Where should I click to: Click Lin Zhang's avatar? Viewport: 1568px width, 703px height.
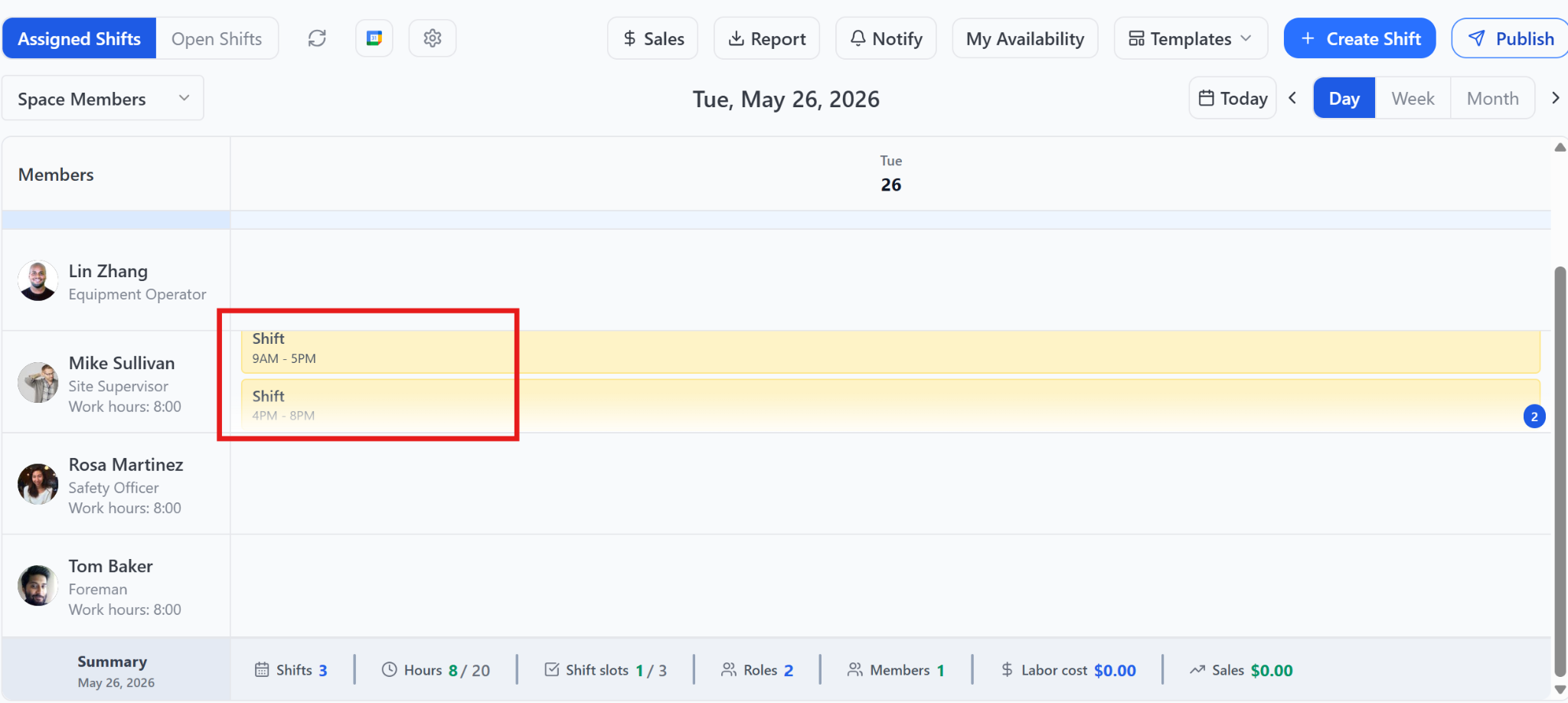click(x=38, y=280)
